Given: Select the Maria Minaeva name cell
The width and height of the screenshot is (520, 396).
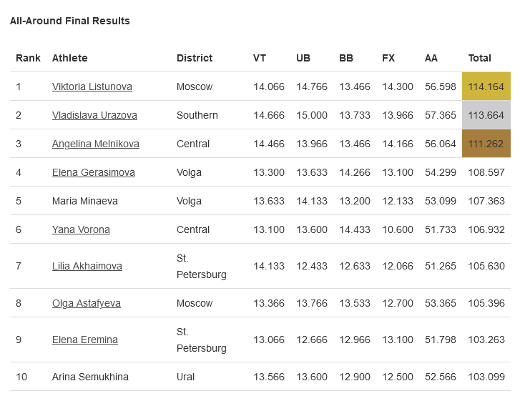Looking at the screenshot, I should tap(85, 201).
